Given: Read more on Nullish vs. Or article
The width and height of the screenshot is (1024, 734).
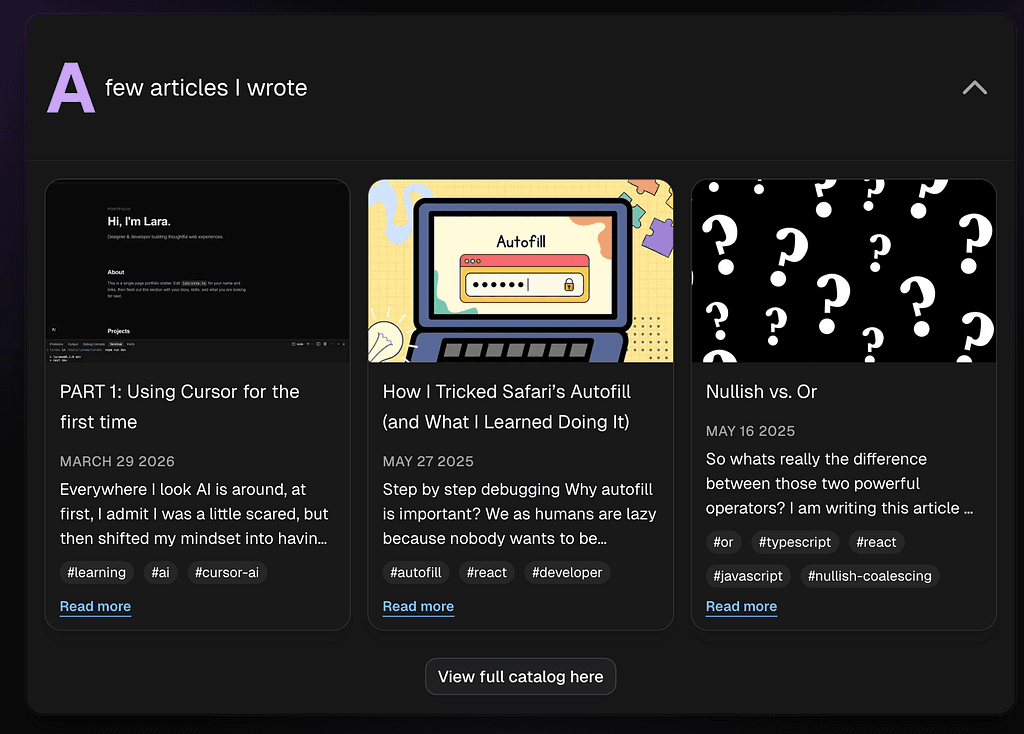Looking at the screenshot, I should [741, 606].
